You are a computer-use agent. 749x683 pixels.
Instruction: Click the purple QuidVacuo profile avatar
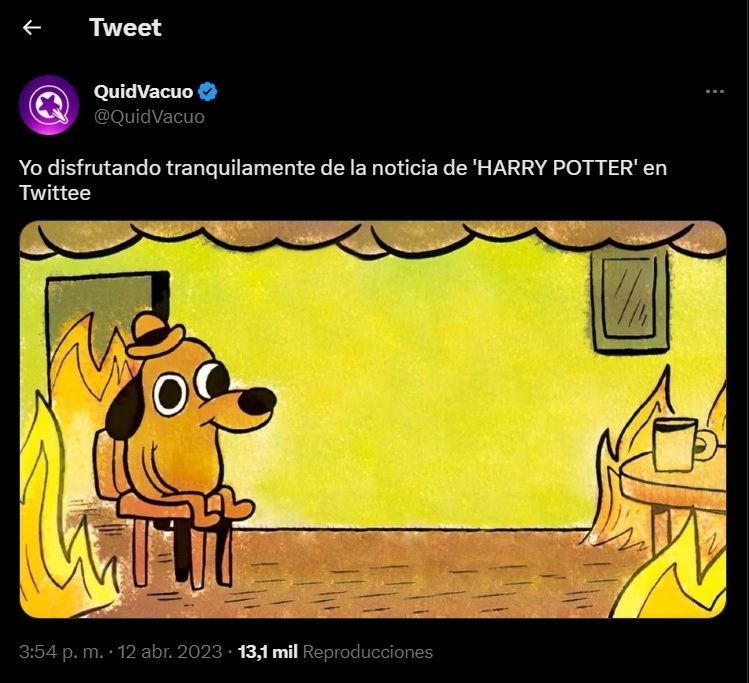[x=48, y=104]
